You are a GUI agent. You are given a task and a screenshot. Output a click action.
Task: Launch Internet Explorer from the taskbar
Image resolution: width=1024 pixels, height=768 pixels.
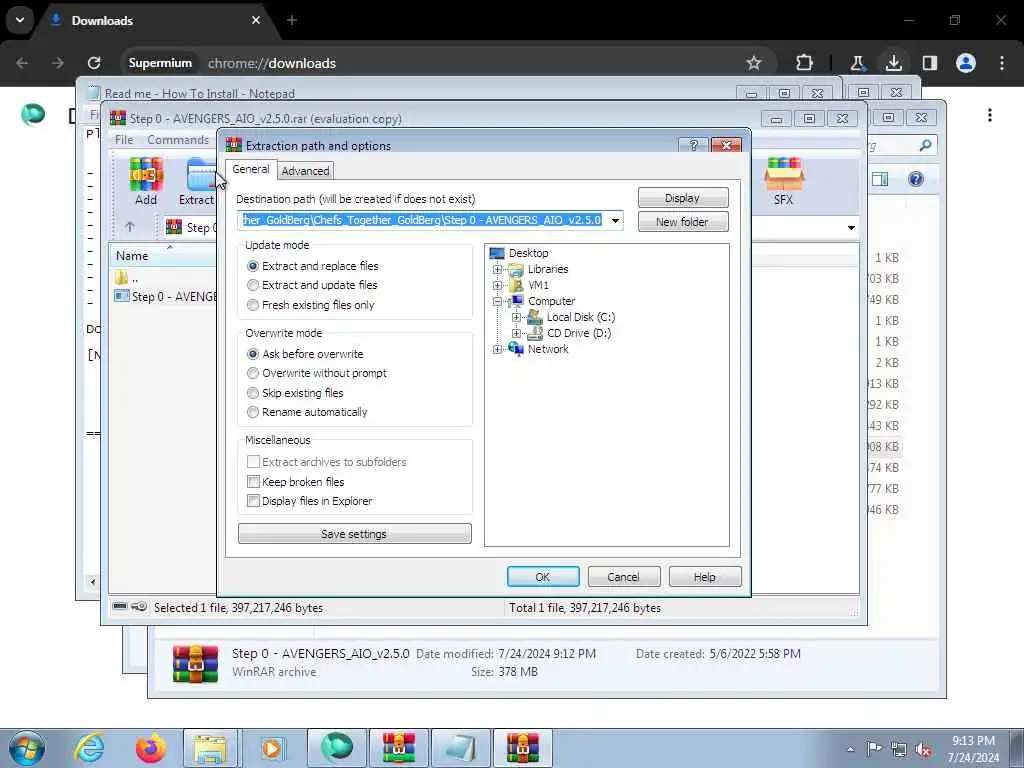(89, 748)
